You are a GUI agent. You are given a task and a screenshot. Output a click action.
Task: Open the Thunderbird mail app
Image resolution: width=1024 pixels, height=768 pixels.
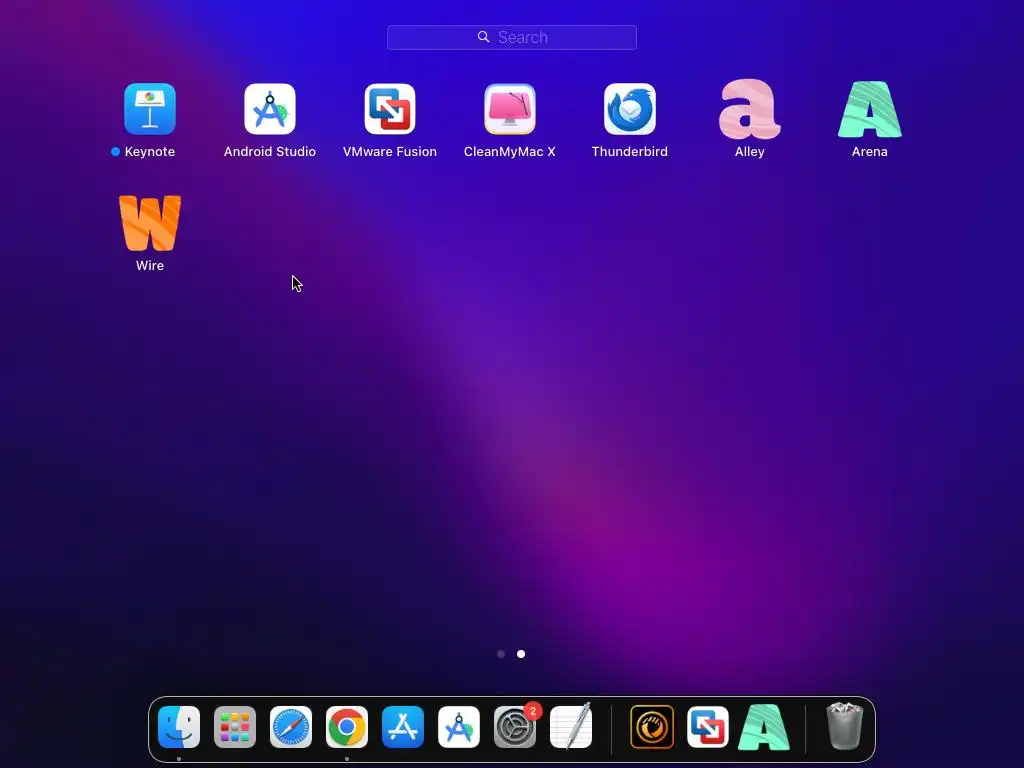coord(630,109)
